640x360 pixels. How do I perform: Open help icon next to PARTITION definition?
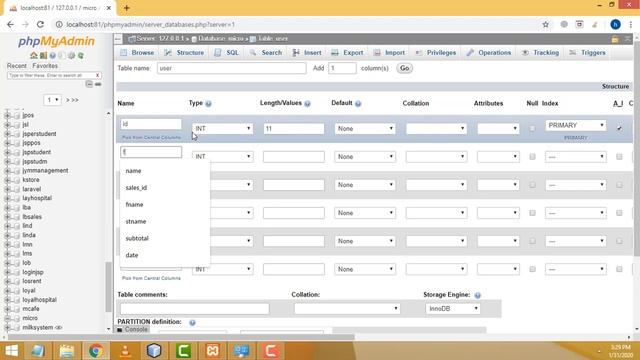pyautogui.click(x=192, y=322)
